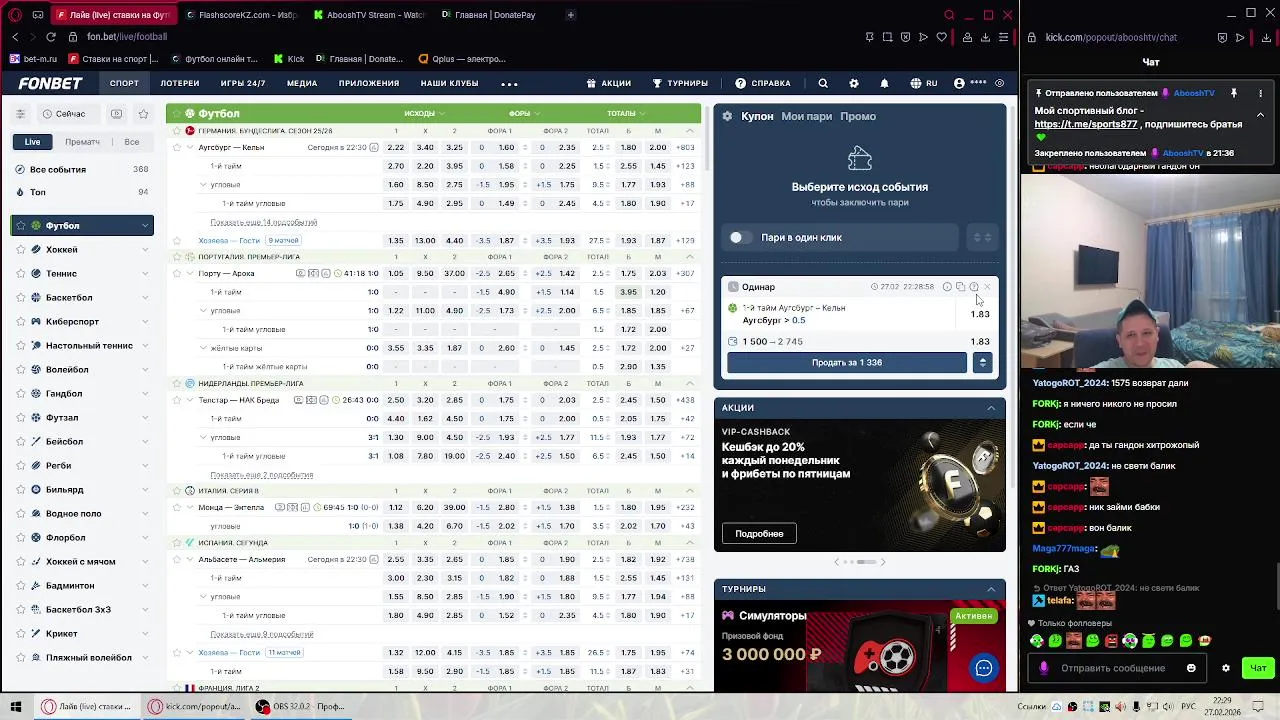Open the emoji picker in Kick chat

pos(1191,668)
